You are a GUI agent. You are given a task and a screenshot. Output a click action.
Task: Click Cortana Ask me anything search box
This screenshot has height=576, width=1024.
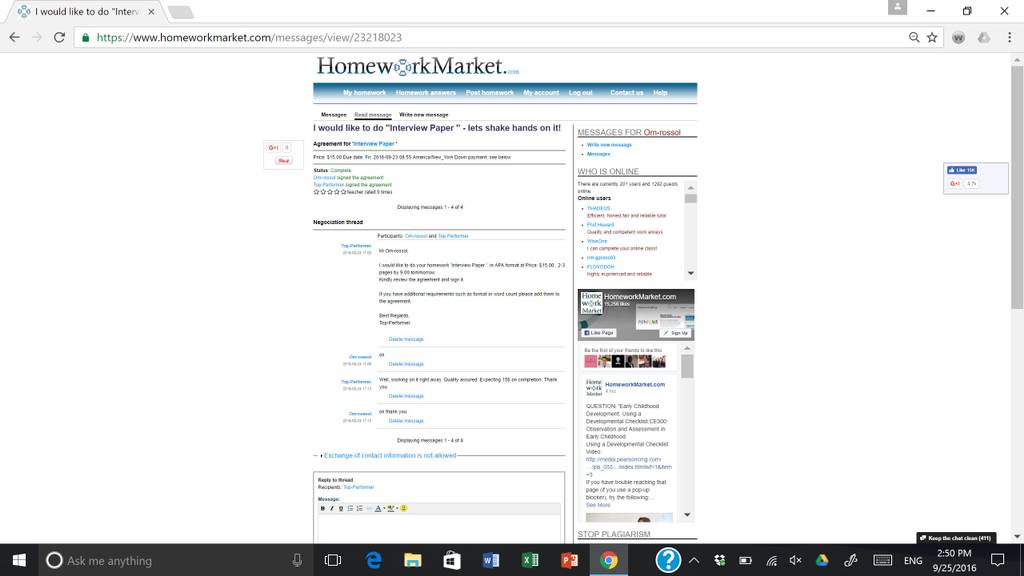172,560
